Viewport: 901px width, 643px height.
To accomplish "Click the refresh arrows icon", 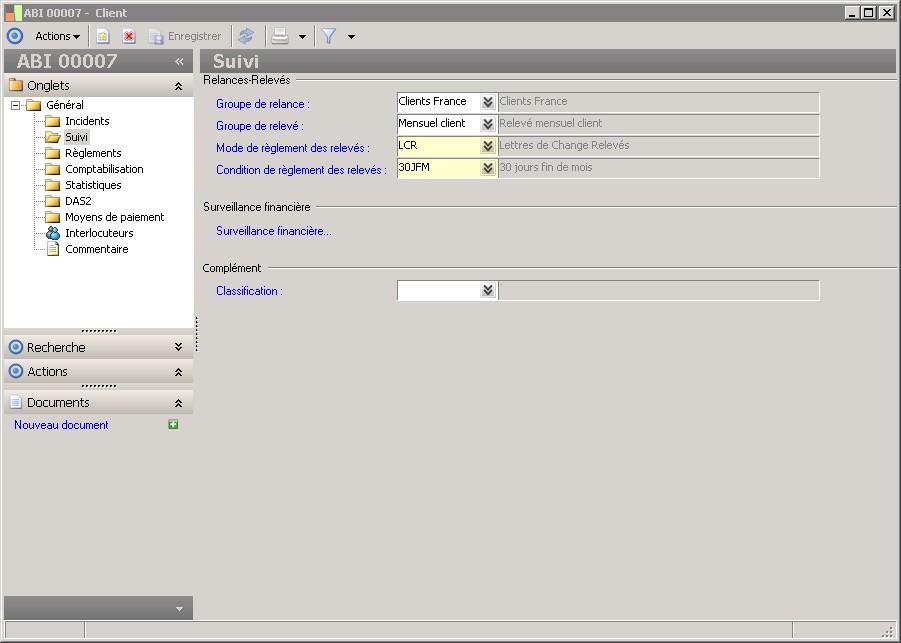I will tap(246, 36).
